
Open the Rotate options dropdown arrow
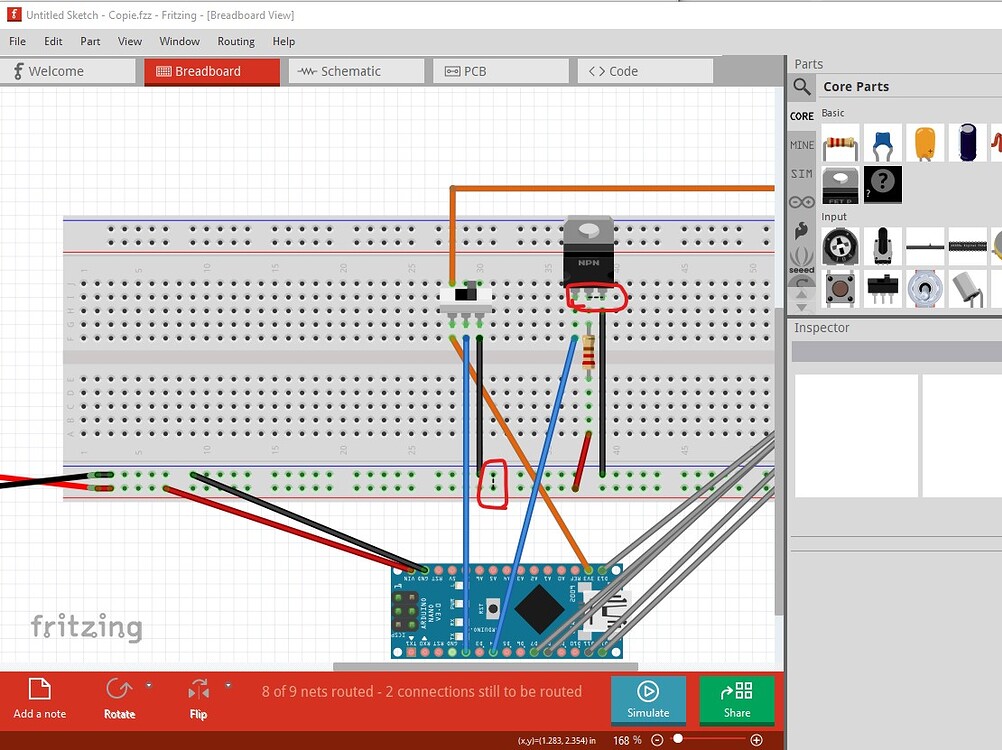pos(149,685)
